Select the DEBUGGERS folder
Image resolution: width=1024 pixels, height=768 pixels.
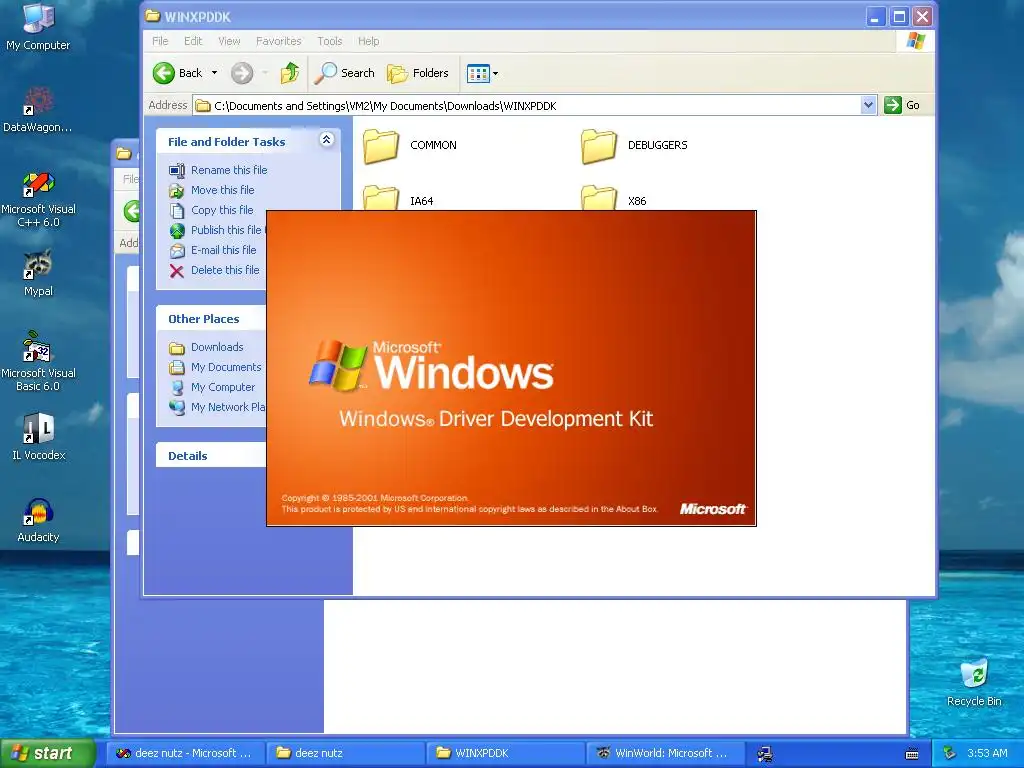pos(635,145)
